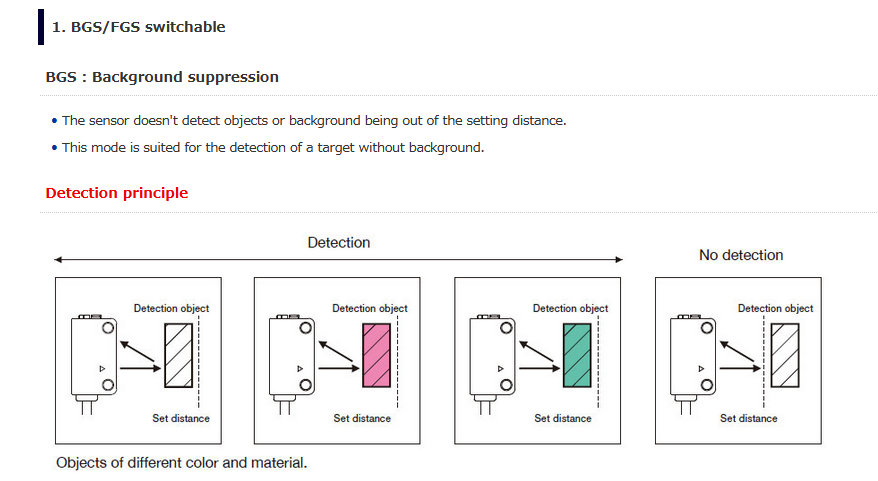Click the sensor in the No detection diagram

(x=693, y=357)
